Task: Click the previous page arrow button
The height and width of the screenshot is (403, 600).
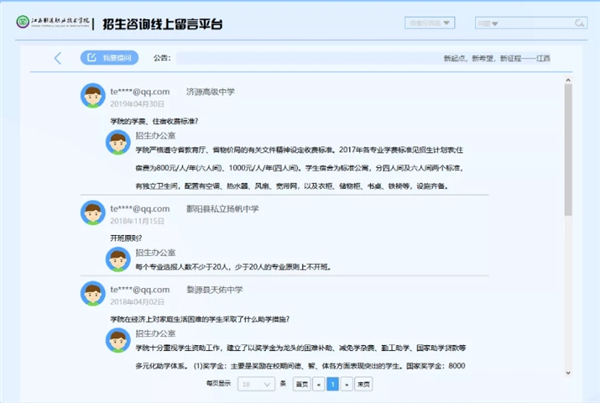Action: click(318, 384)
